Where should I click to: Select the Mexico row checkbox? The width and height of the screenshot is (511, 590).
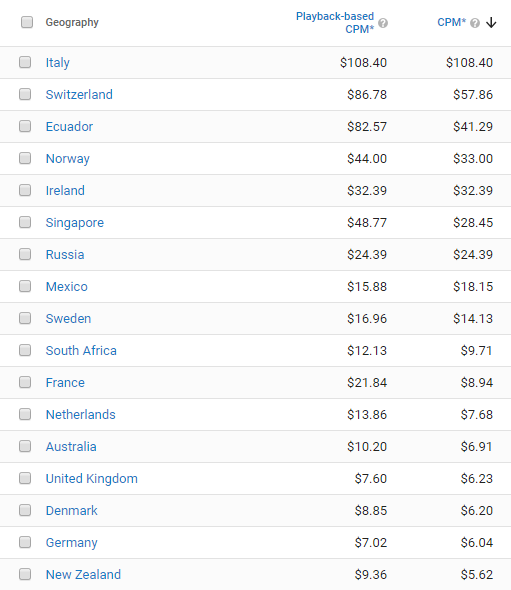[x=25, y=286]
